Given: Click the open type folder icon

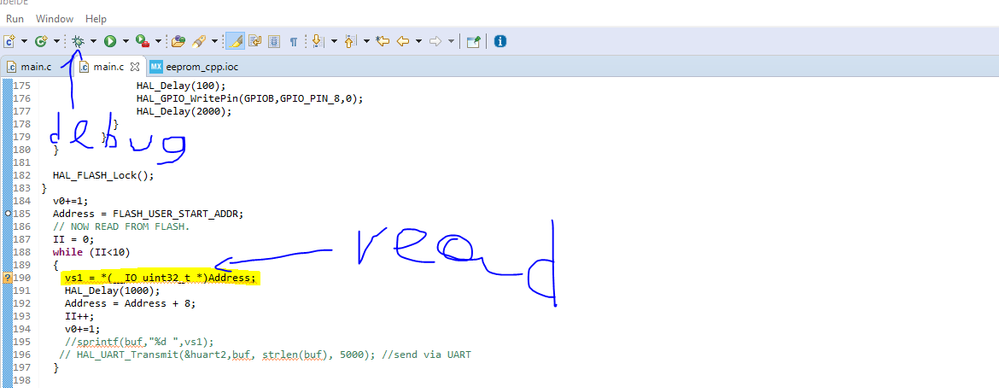Looking at the screenshot, I should (x=178, y=41).
